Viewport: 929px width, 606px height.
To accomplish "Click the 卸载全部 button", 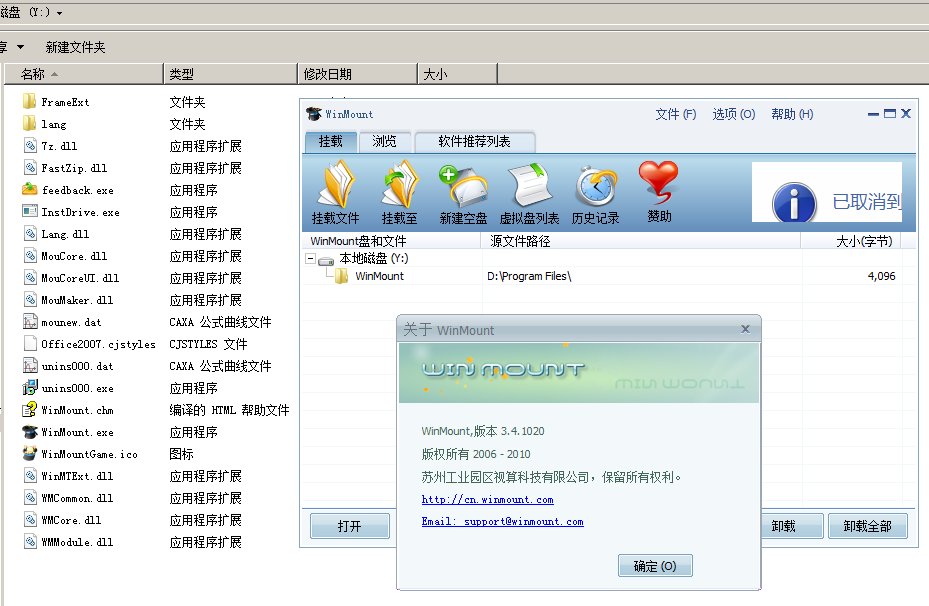I will coord(867,526).
